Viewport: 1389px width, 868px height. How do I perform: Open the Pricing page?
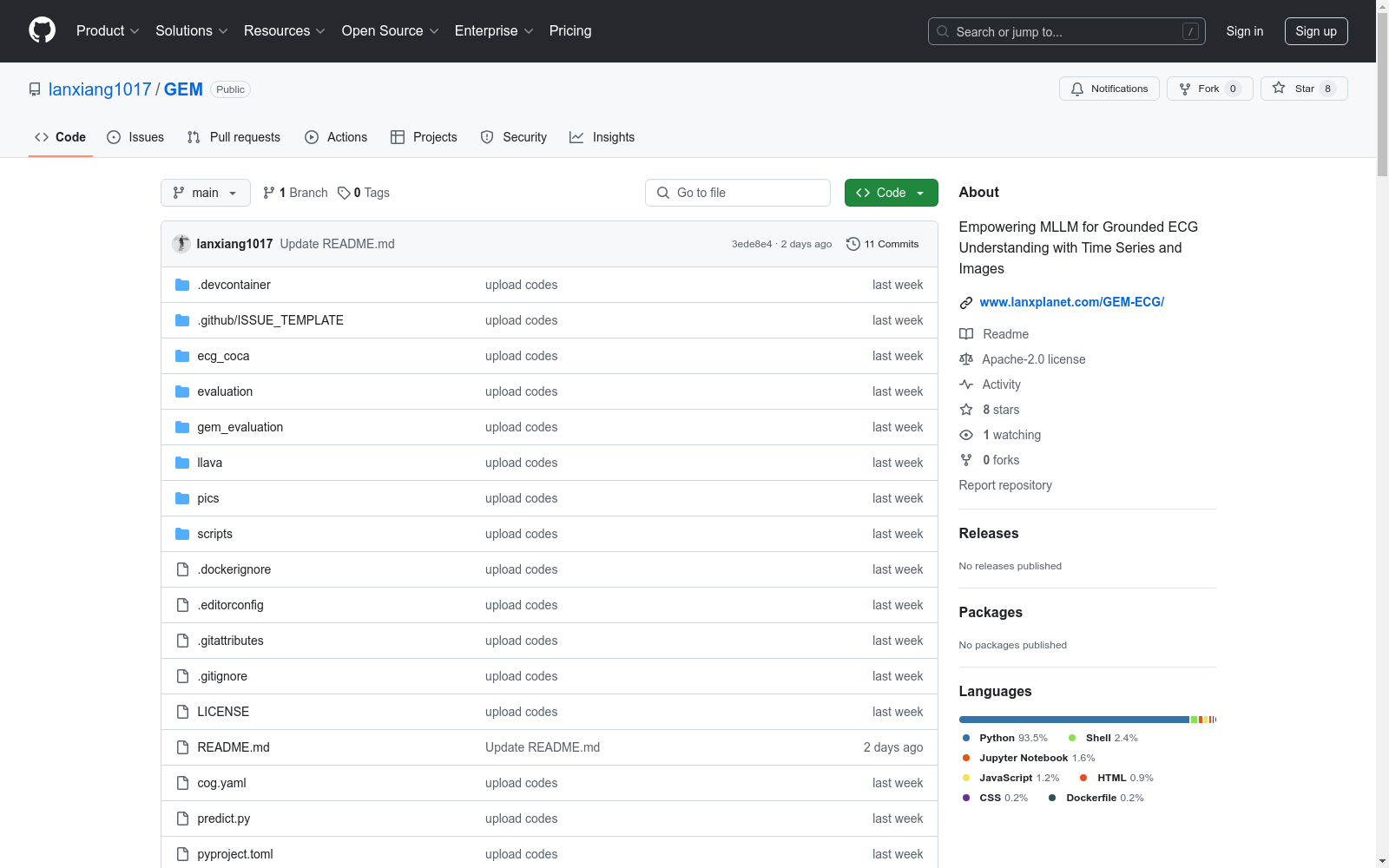(570, 31)
